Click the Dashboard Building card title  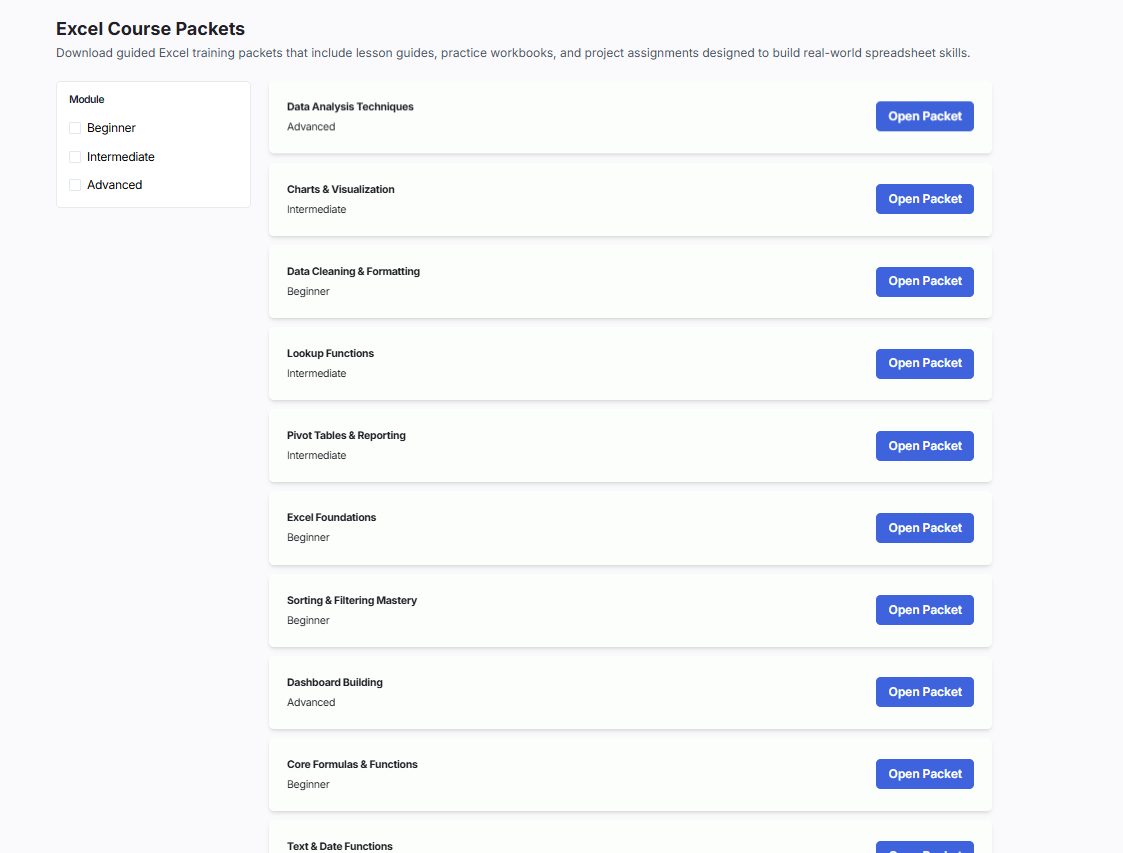pyautogui.click(x=334, y=682)
